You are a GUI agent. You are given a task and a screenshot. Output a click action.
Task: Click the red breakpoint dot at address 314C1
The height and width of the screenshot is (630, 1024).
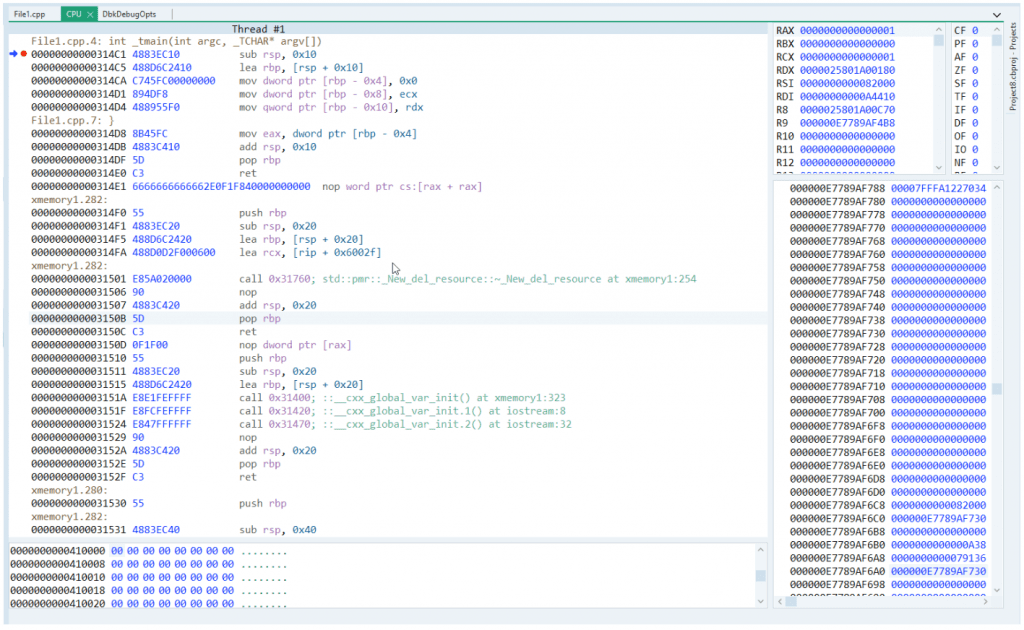(x=24, y=54)
